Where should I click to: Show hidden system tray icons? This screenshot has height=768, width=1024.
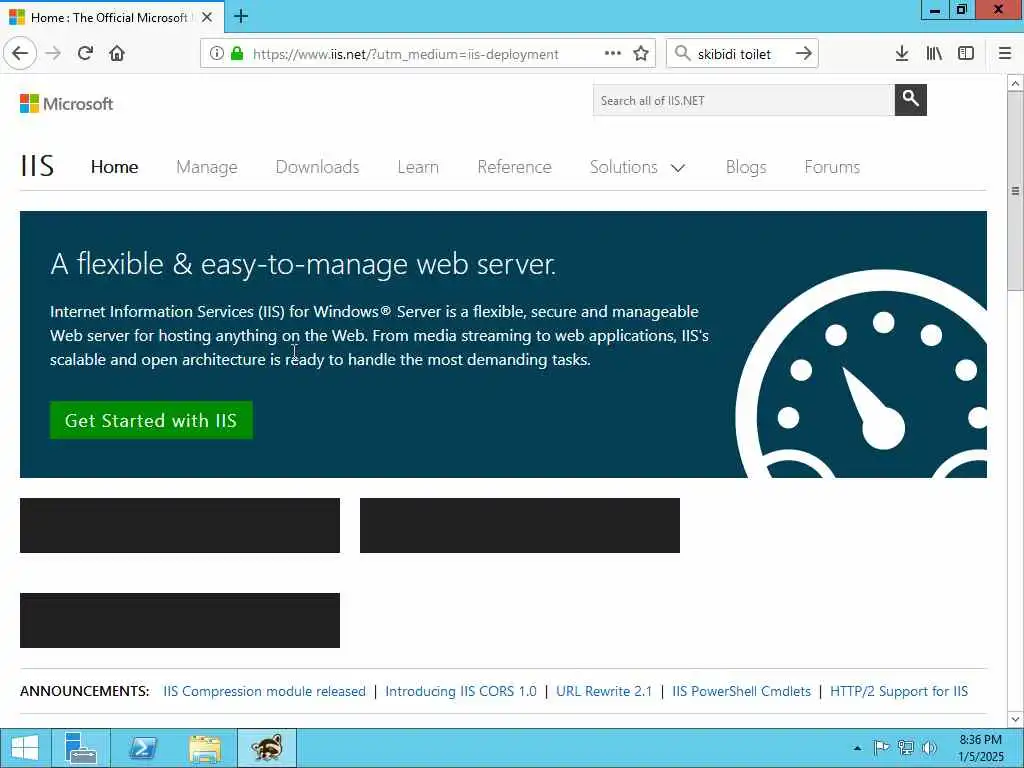tap(857, 748)
